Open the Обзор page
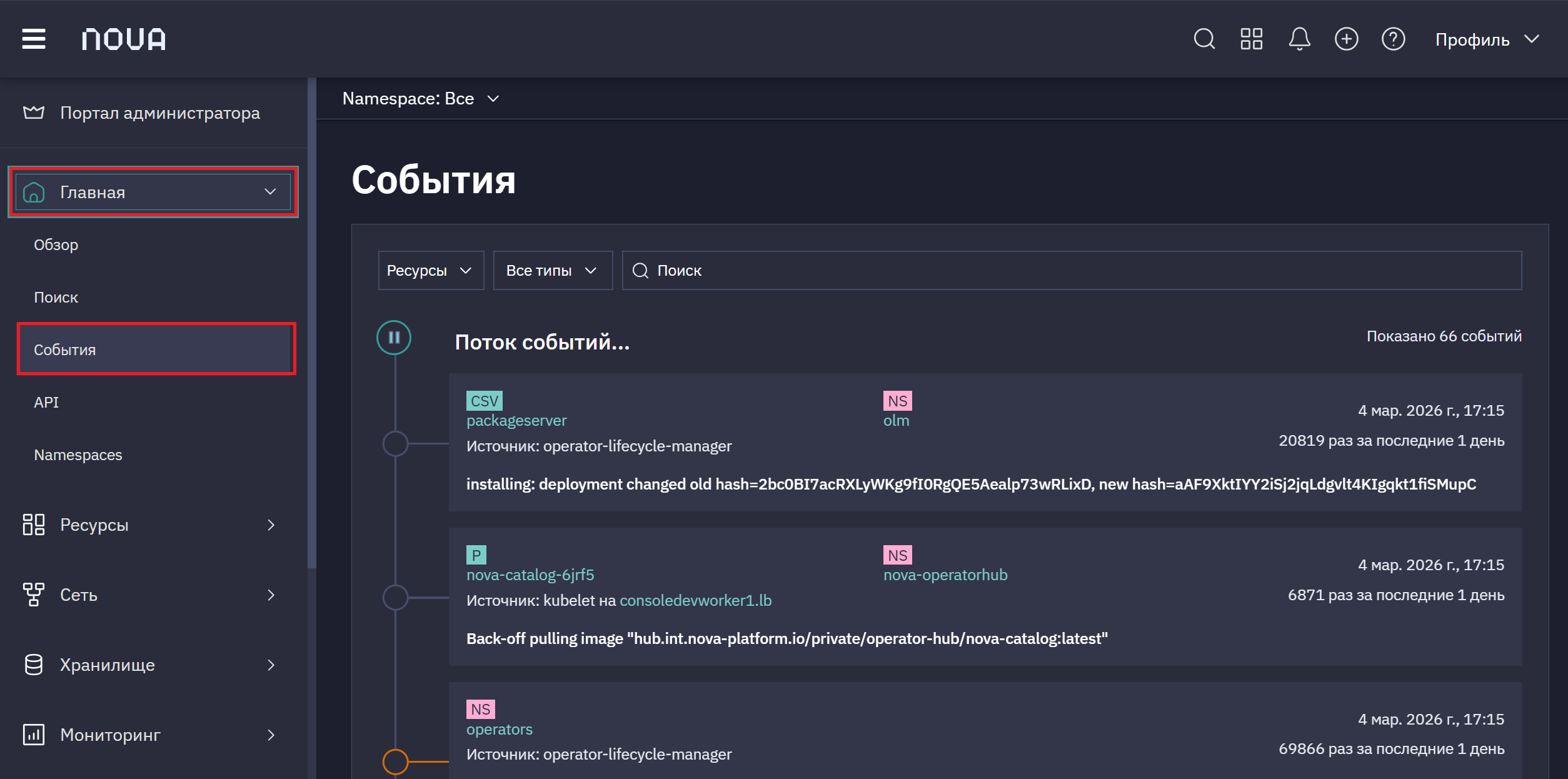 56,244
